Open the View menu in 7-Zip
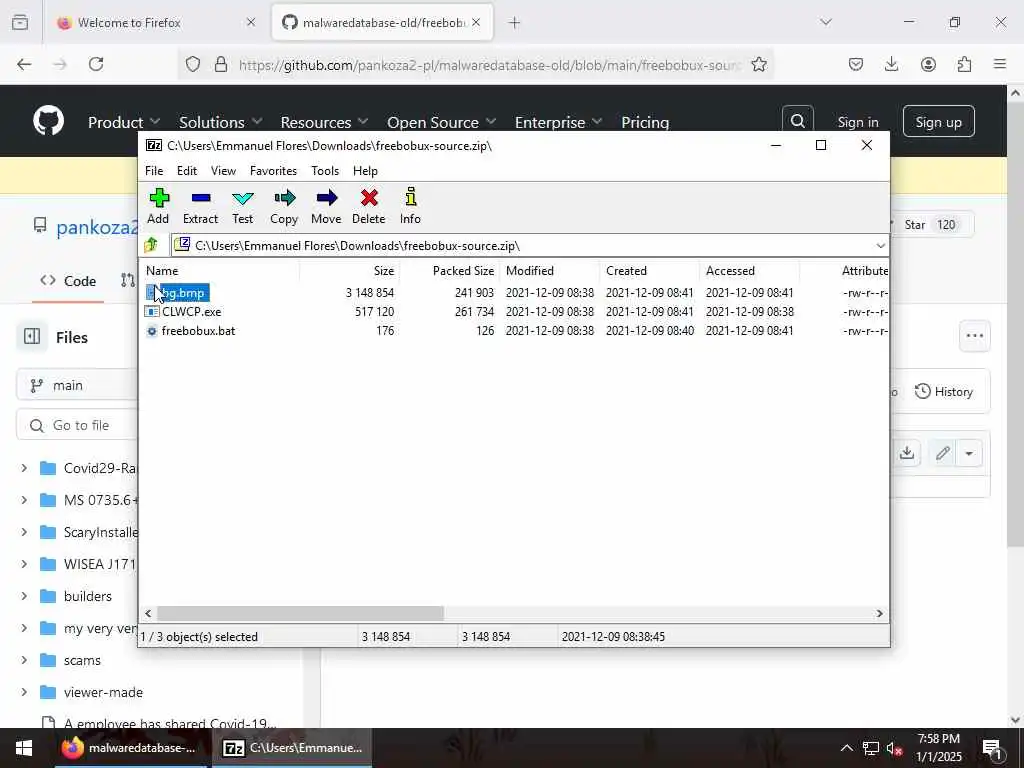 223,170
